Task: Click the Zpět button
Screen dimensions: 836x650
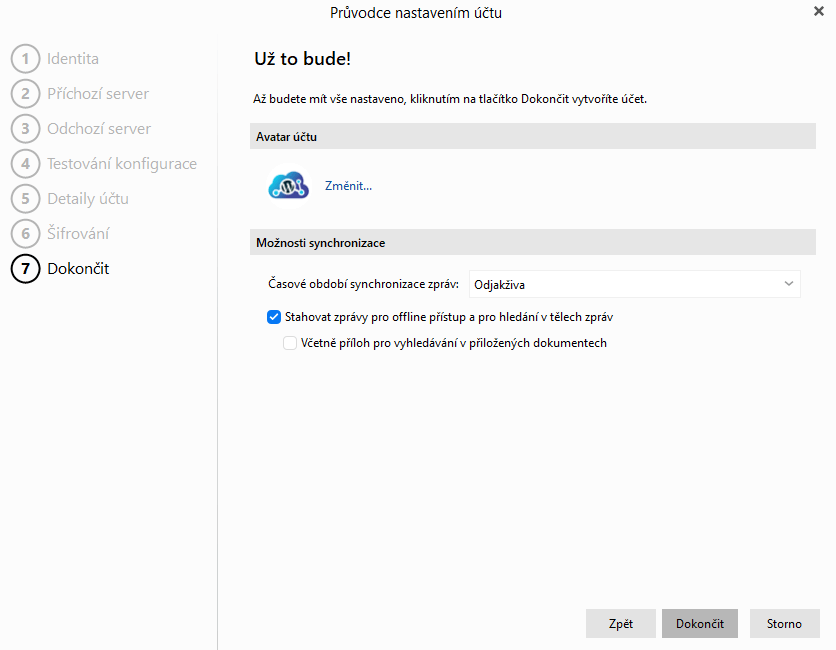Action: 621,624
